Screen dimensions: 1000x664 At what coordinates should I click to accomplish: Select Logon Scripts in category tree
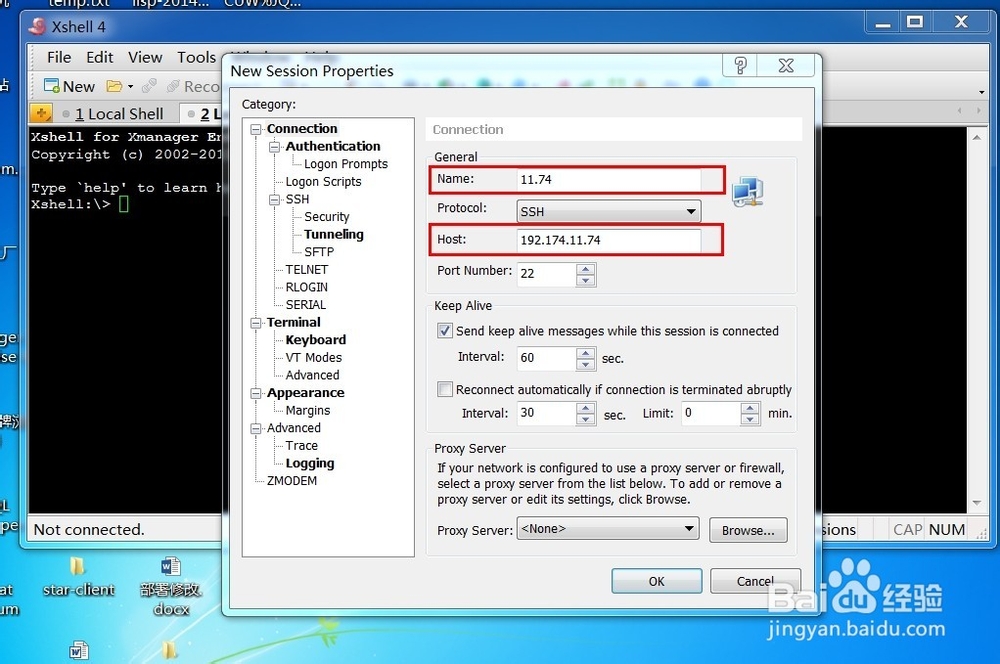[323, 182]
